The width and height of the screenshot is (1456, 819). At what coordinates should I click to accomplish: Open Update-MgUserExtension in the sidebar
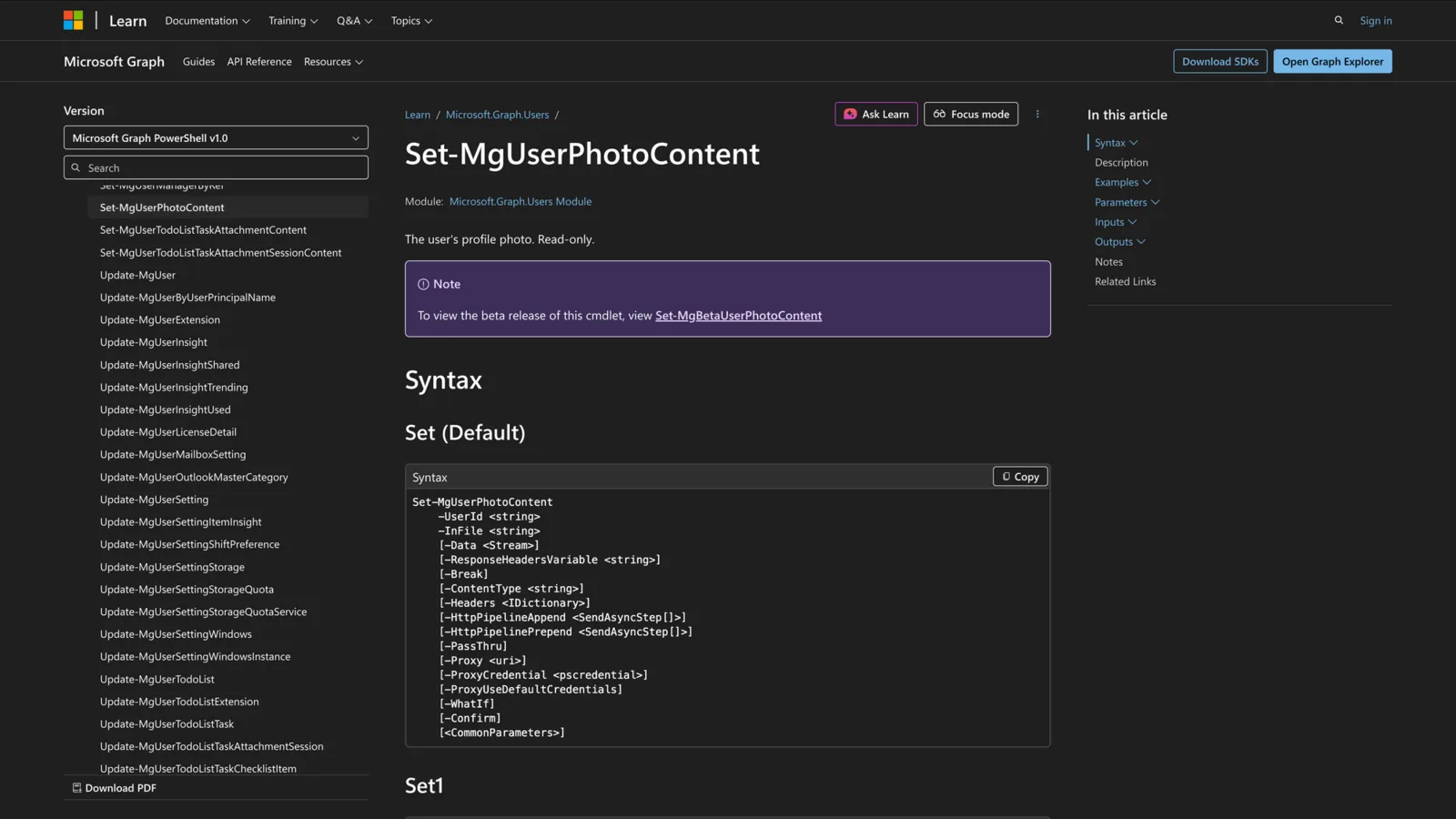coord(160,320)
